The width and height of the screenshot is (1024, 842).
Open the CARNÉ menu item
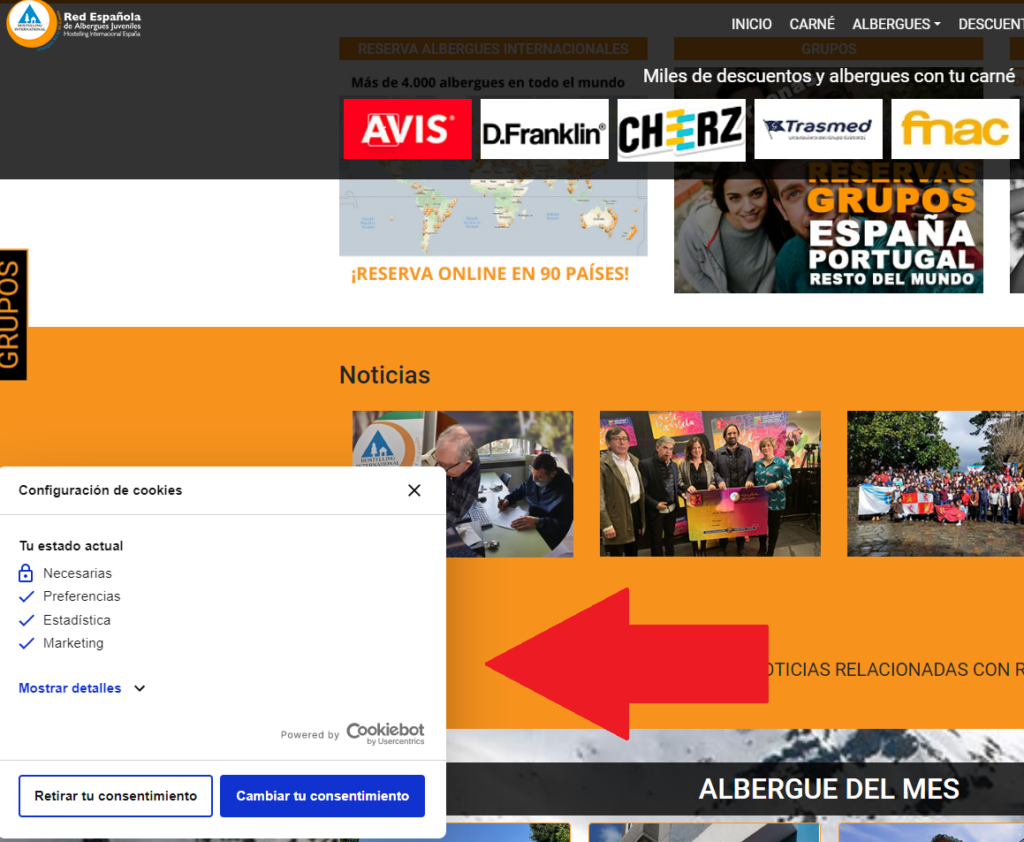(812, 24)
